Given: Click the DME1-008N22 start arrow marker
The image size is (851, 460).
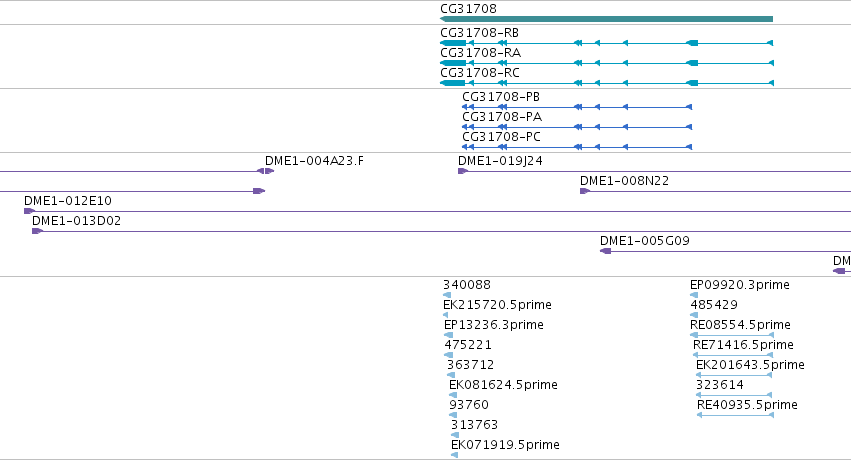Looking at the screenshot, I should pos(585,191).
